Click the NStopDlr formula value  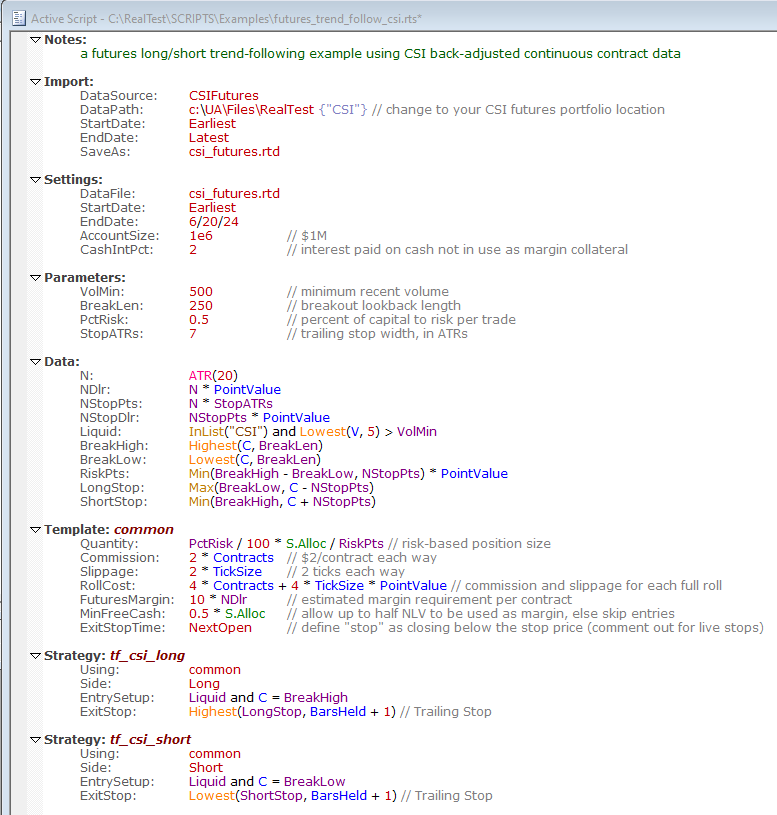tap(259, 418)
